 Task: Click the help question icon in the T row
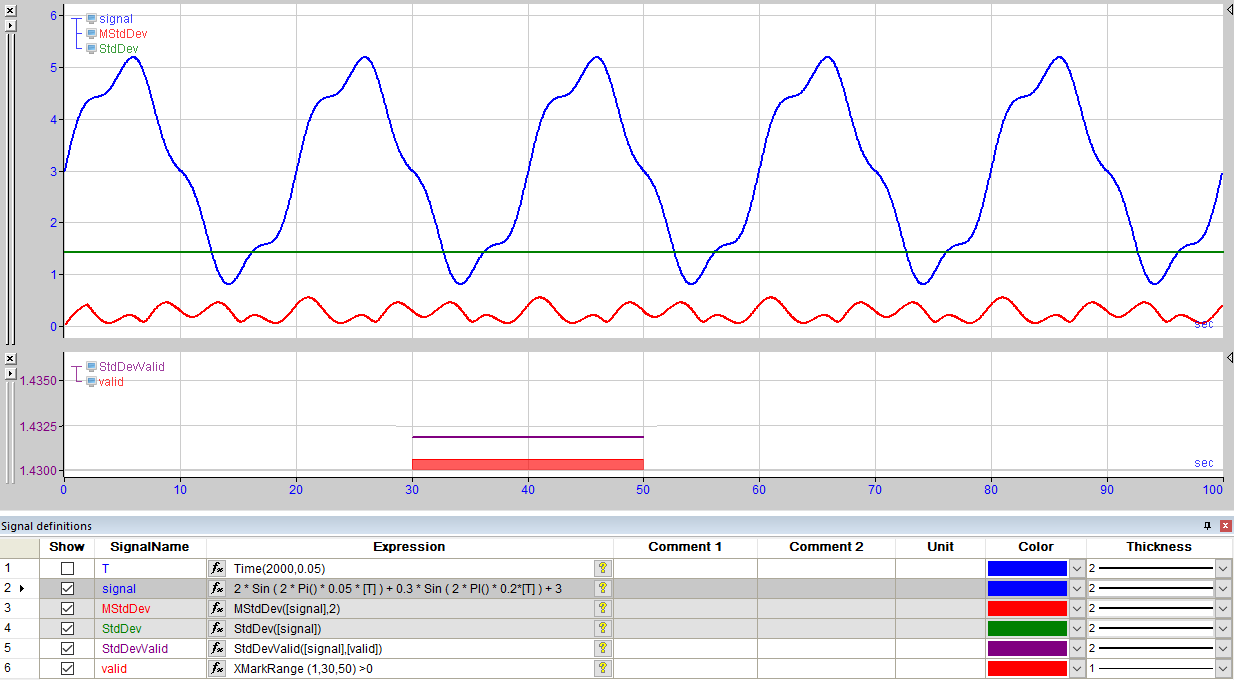click(x=602, y=568)
